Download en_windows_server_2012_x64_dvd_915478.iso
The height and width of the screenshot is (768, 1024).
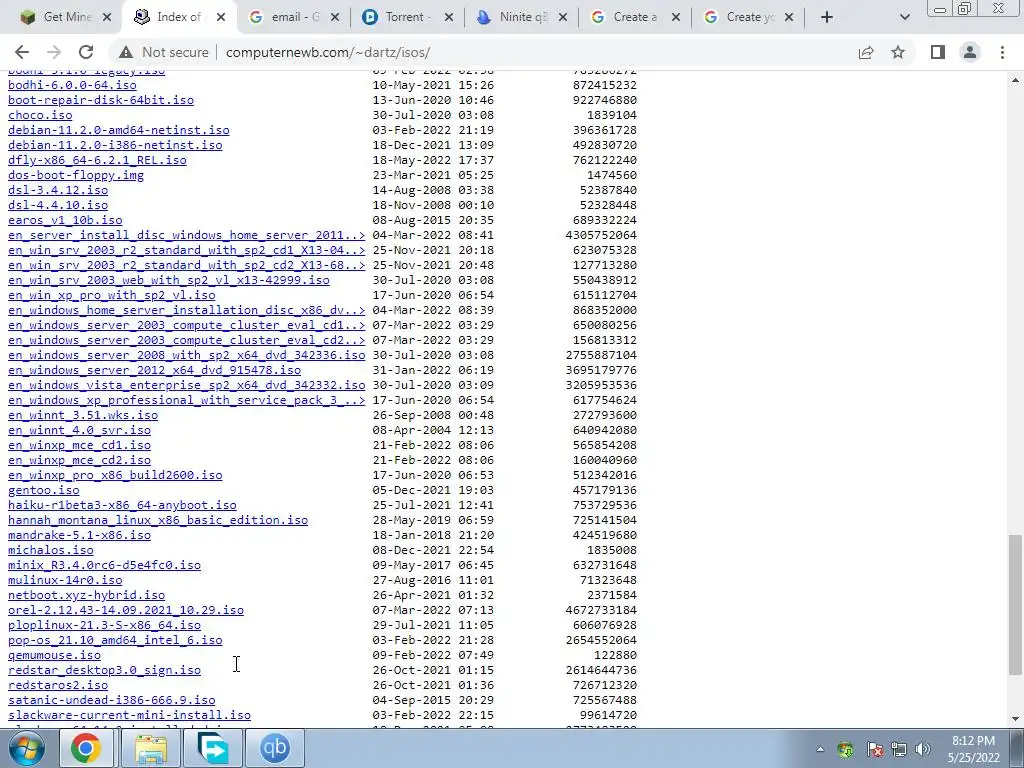[154, 370]
